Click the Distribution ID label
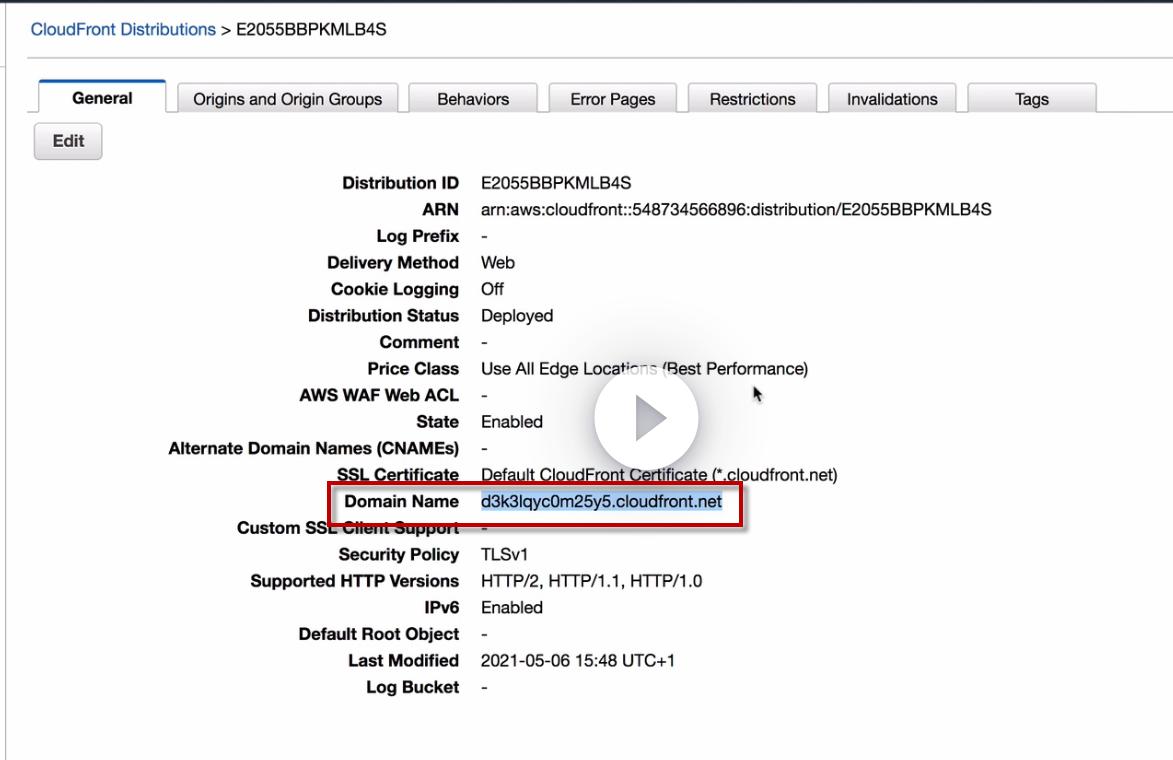This screenshot has height=760, width=1173. tap(400, 183)
